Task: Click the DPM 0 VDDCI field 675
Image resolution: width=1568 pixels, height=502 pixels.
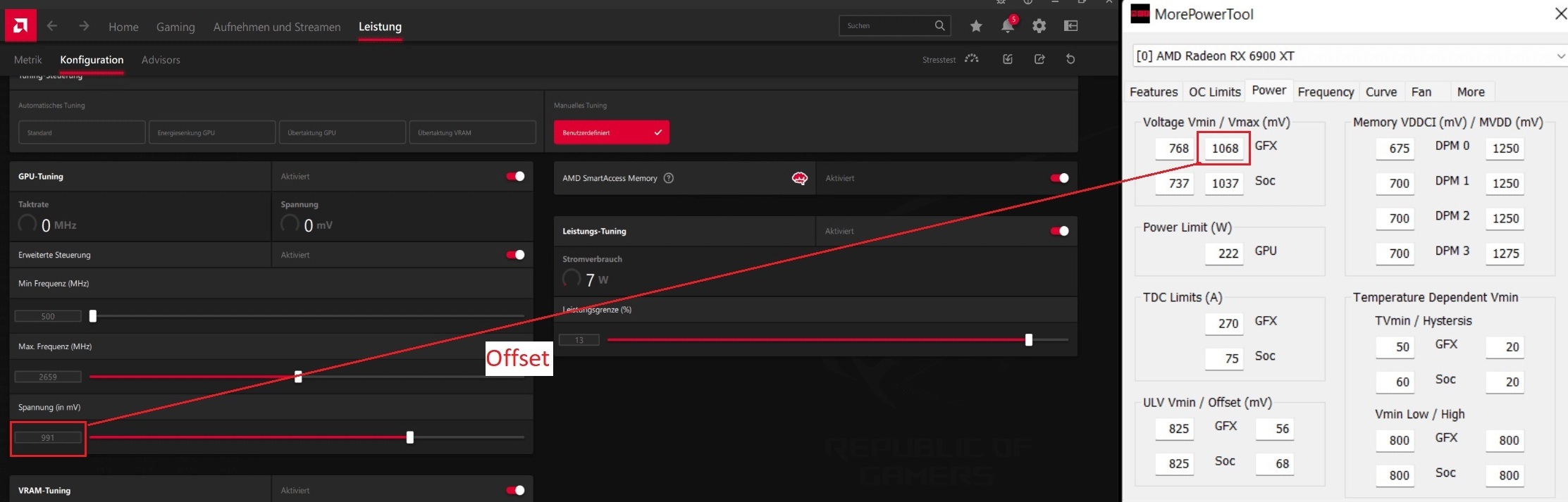Action: (1395, 148)
